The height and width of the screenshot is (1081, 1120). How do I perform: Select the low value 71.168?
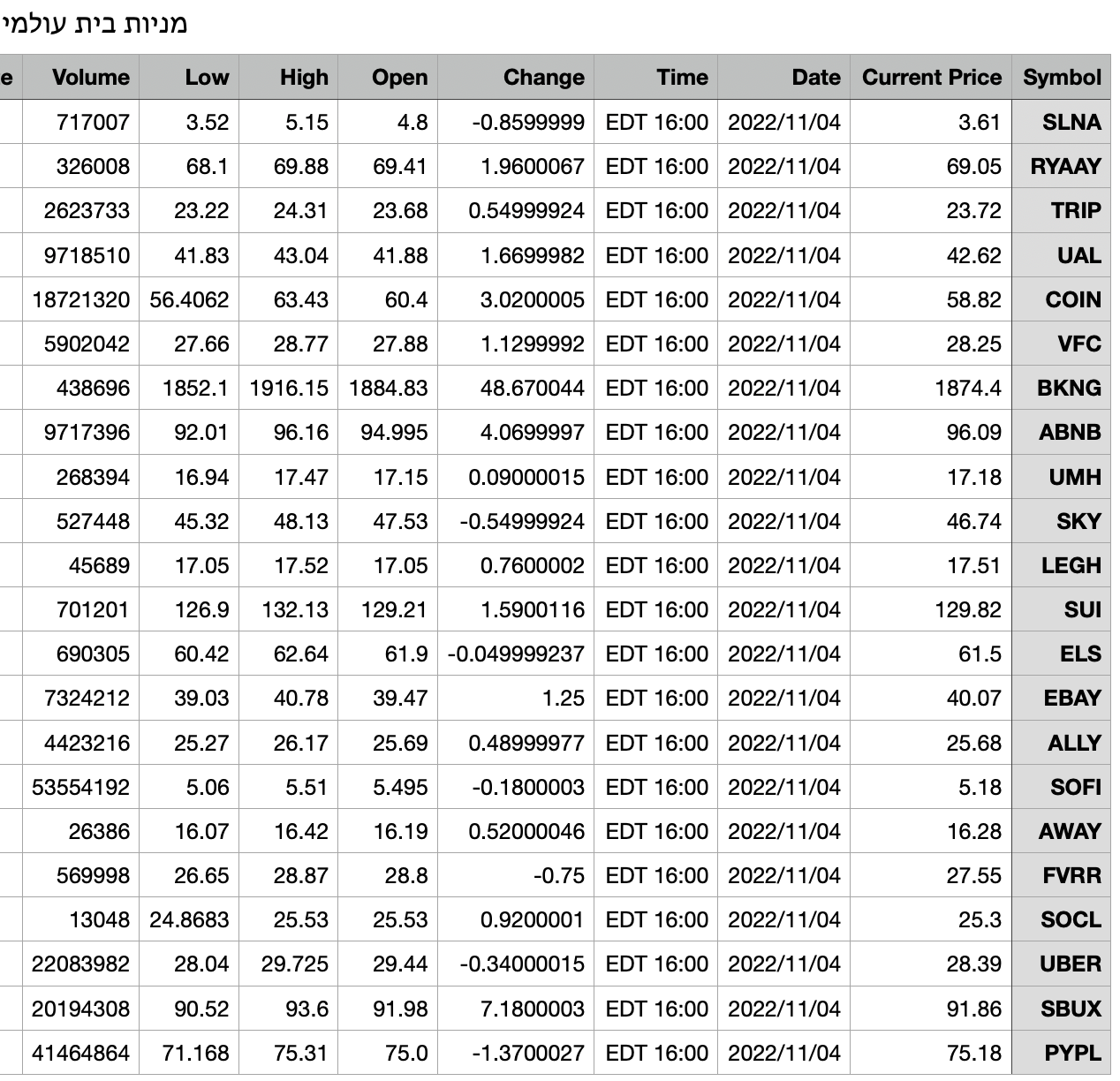point(189,1053)
